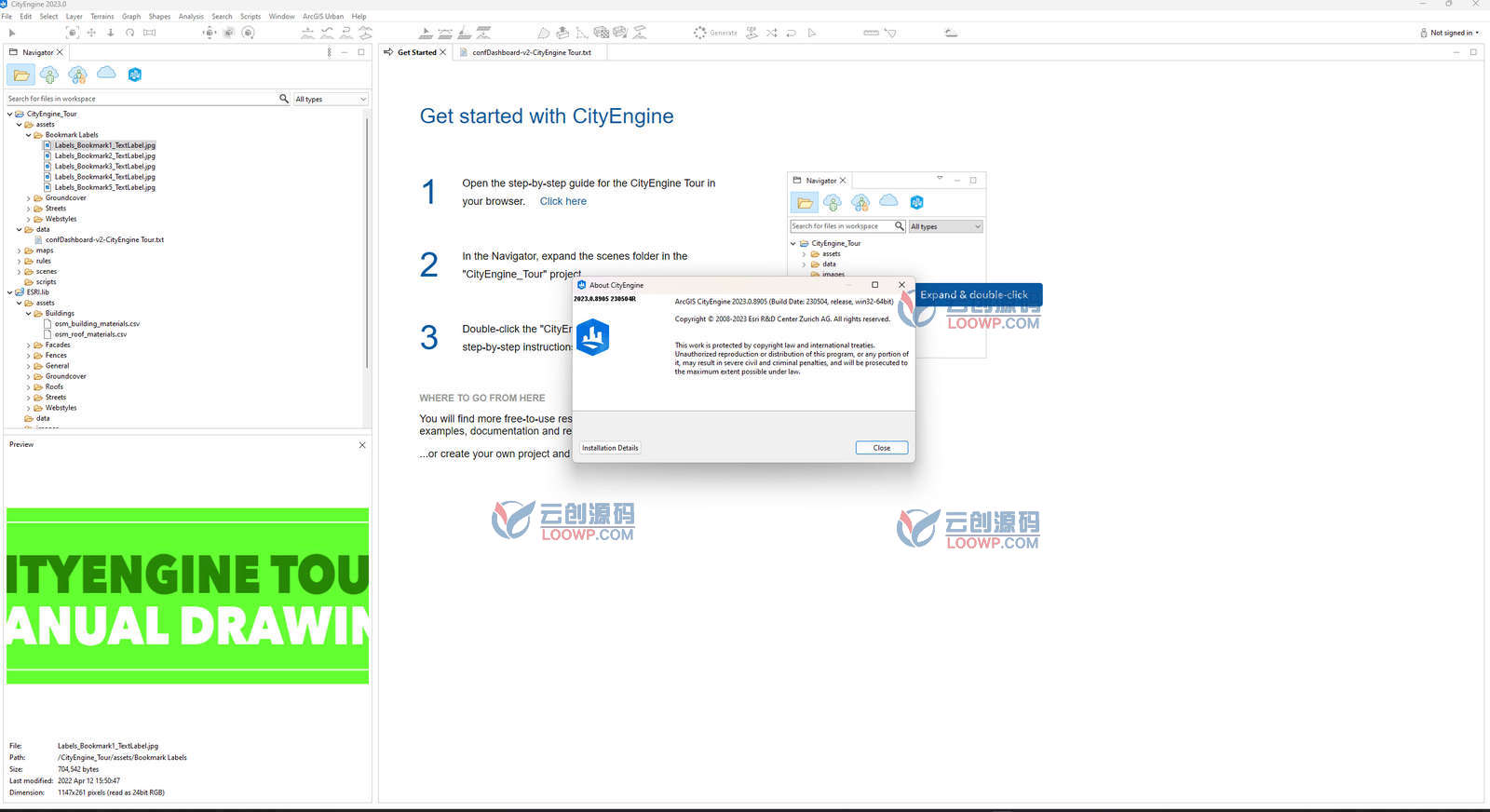Activate the Move (cross arrows) transform tool
This screenshot has height=812, width=1490.
click(x=91, y=33)
